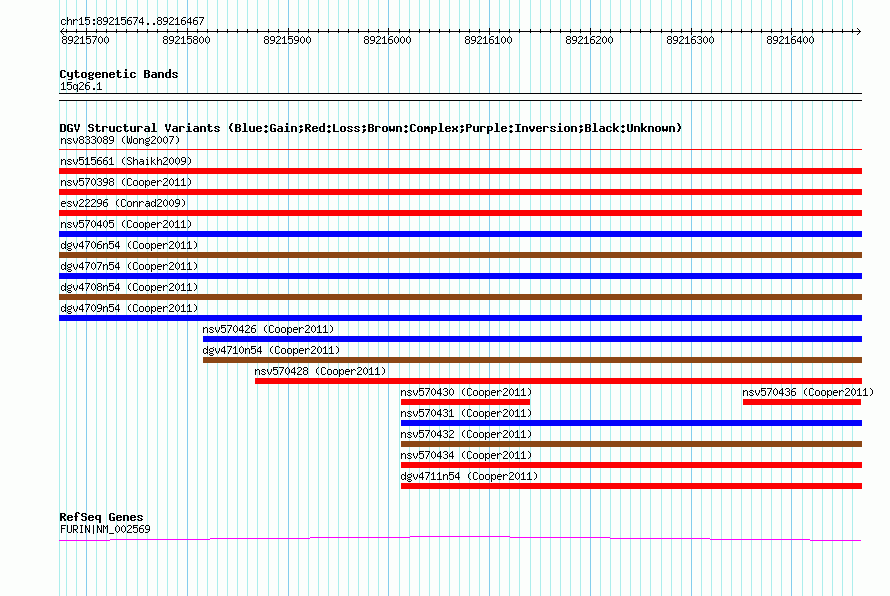The image size is (890, 596).
Task: Click the nsv833089 (Wong2007) variant label
Action: [120, 140]
